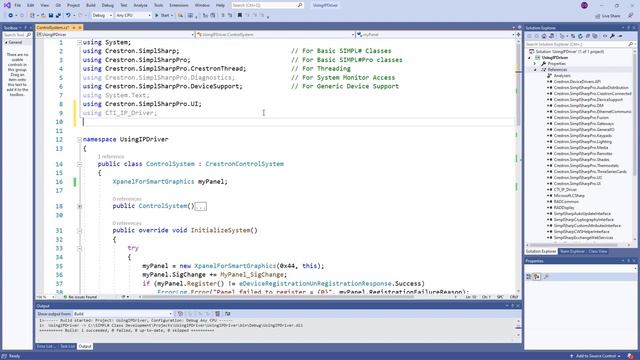This screenshot has width=640, height=360.
Task: Switch to the Team Explorer tab
Action: coord(572,251)
